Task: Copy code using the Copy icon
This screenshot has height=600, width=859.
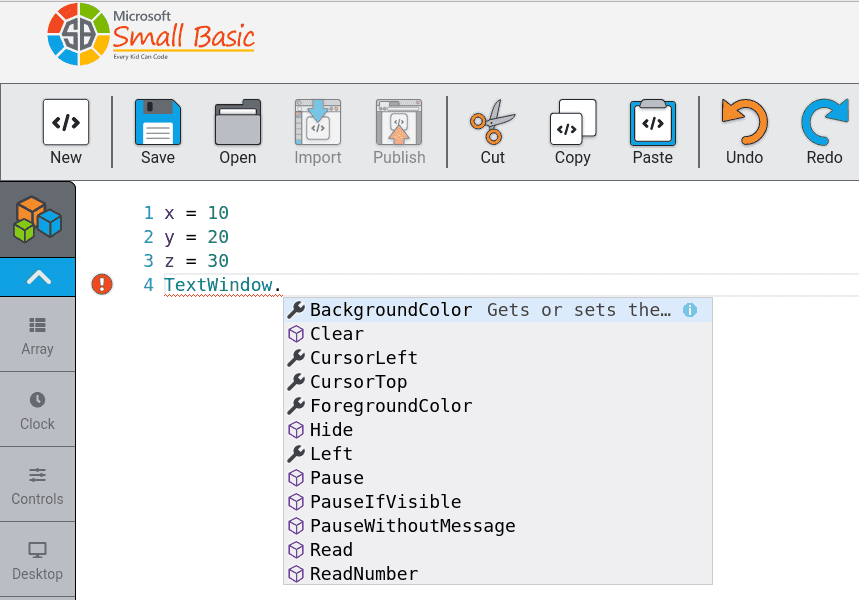Action: click(x=573, y=122)
